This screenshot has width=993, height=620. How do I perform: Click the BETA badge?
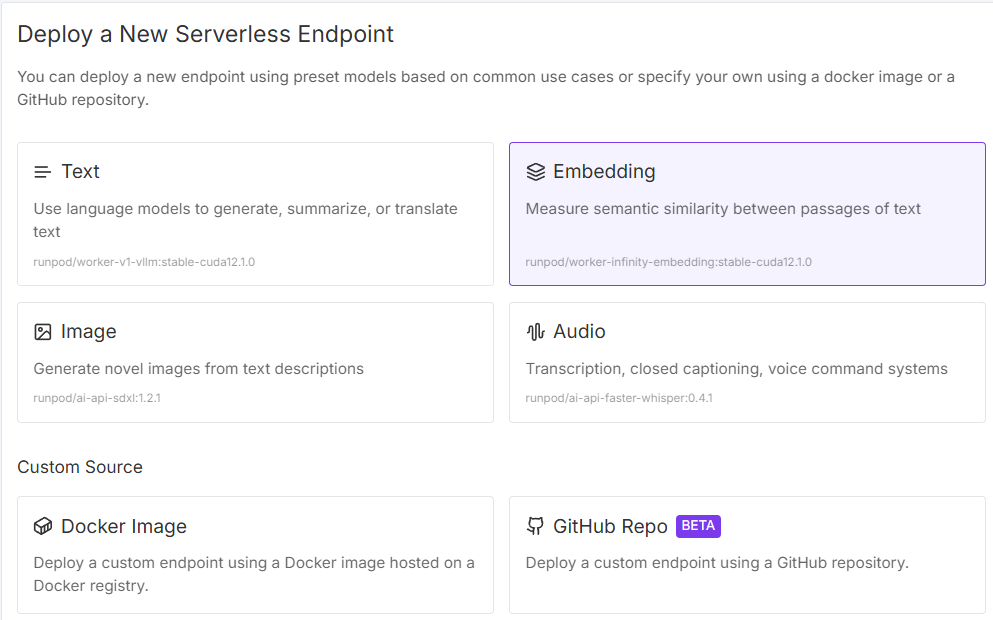[x=698, y=526]
